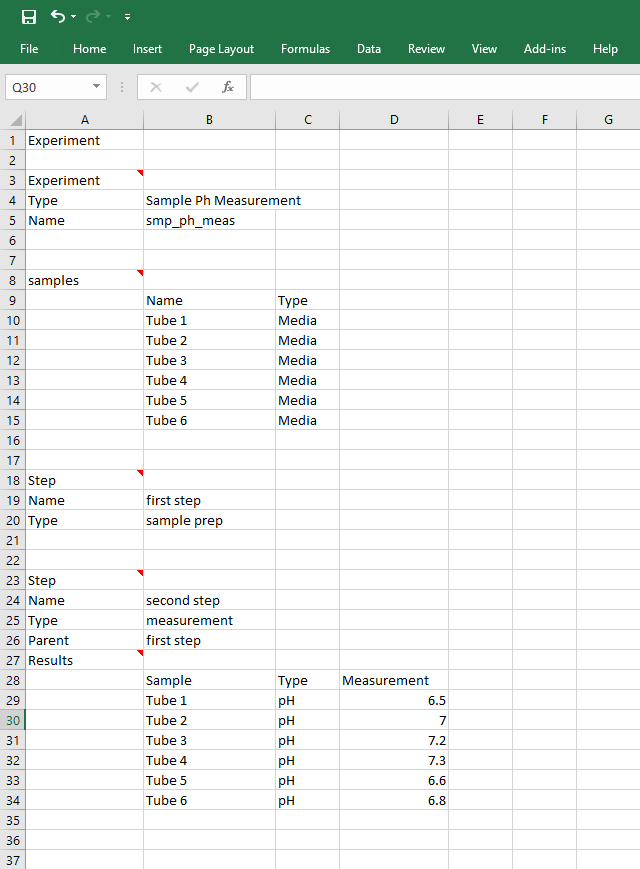Click the Save icon in title bar

tap(29, 17)
